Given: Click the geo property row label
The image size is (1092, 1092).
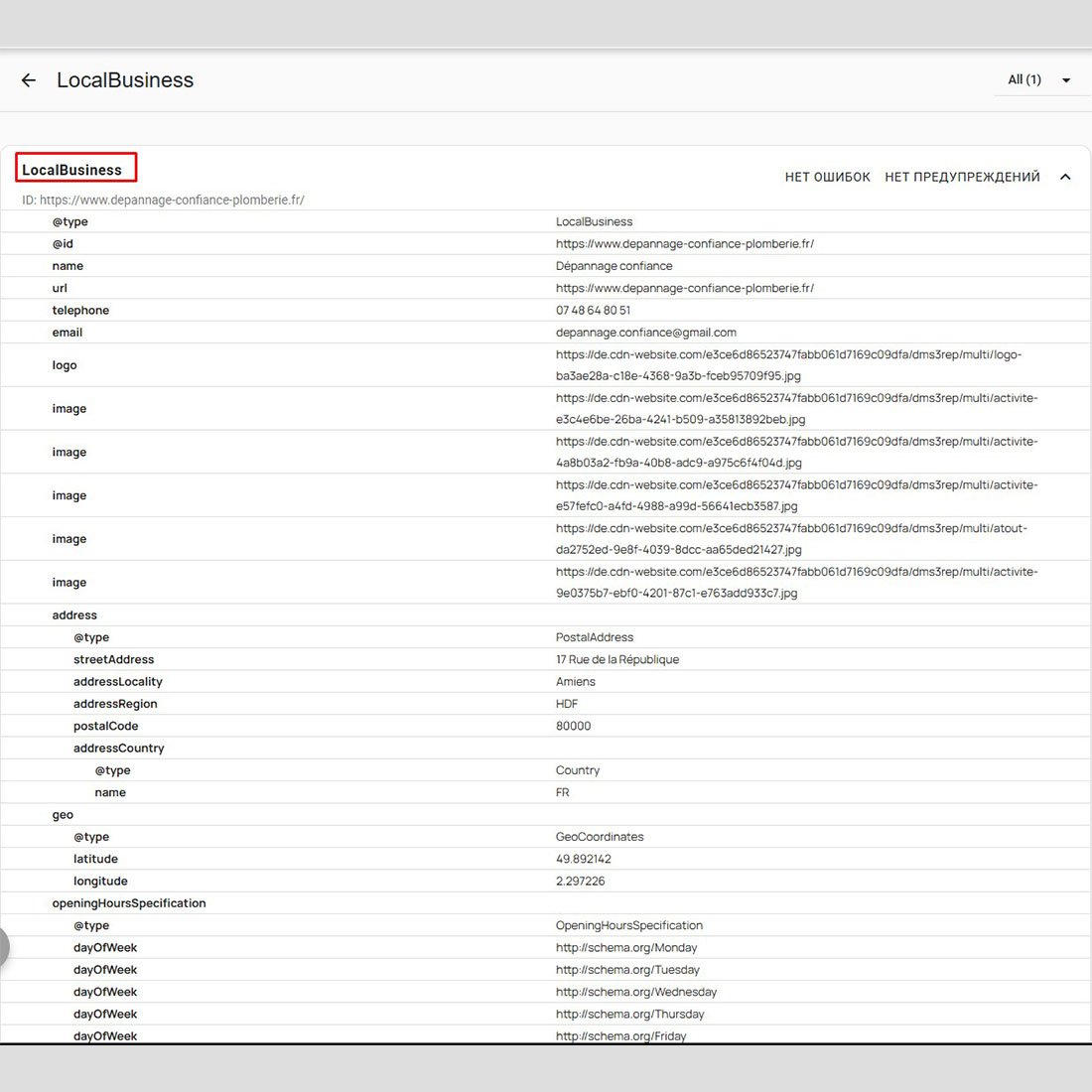Looking at the screenshot, I should click(x=63, y=815).
